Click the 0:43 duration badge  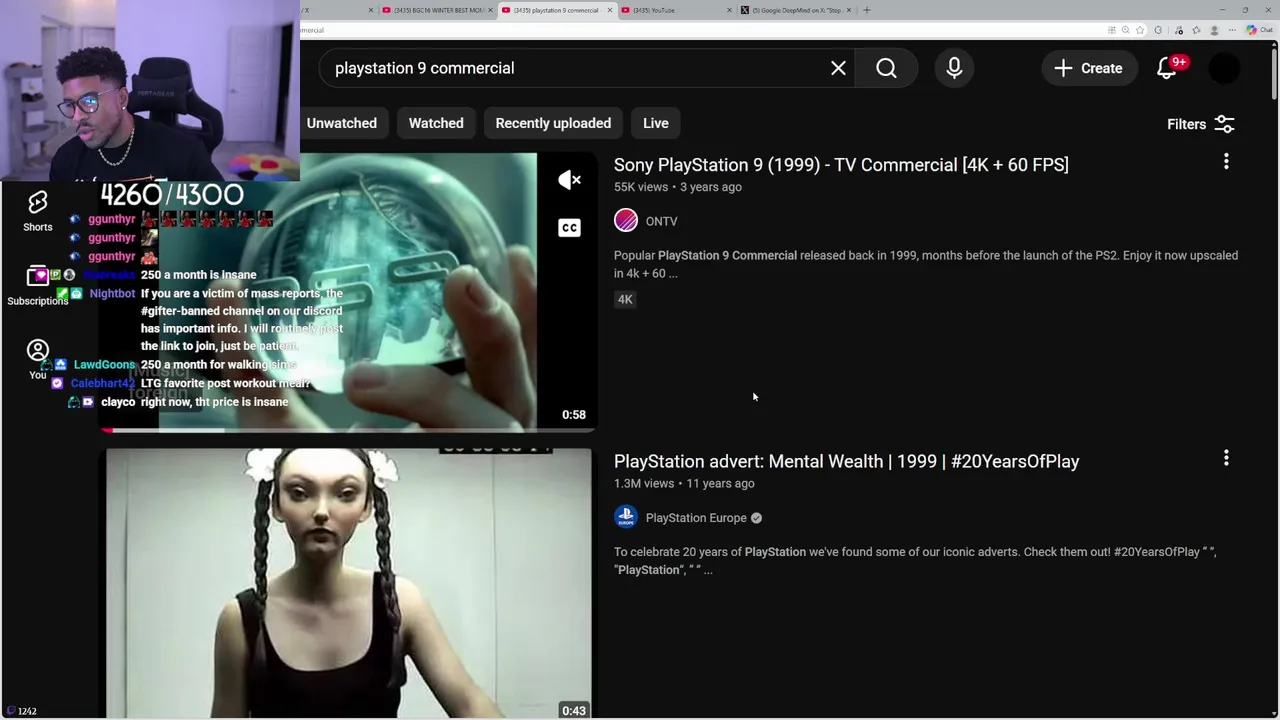click(574, 711)
